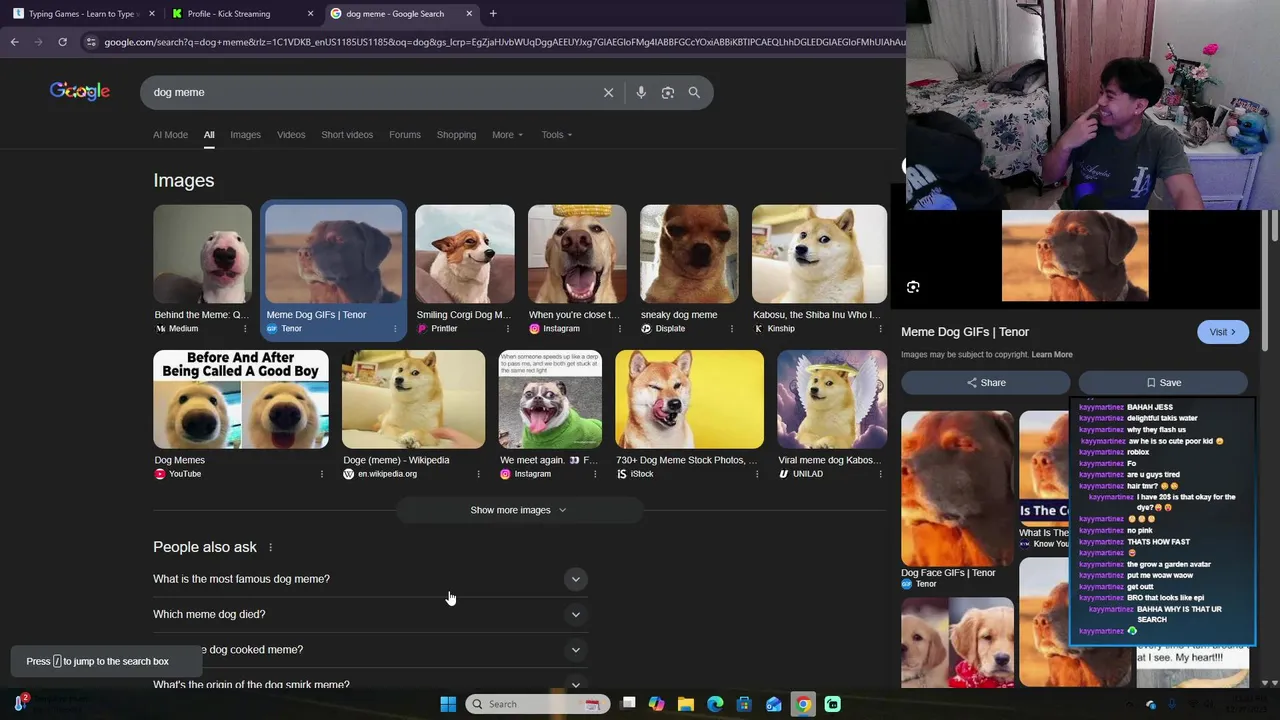Image resolution: width=1280 pixels, height=720 pixels.
Task: Open three-dot menu for sneaky dog meme Displate
Action: click(731, 329)
